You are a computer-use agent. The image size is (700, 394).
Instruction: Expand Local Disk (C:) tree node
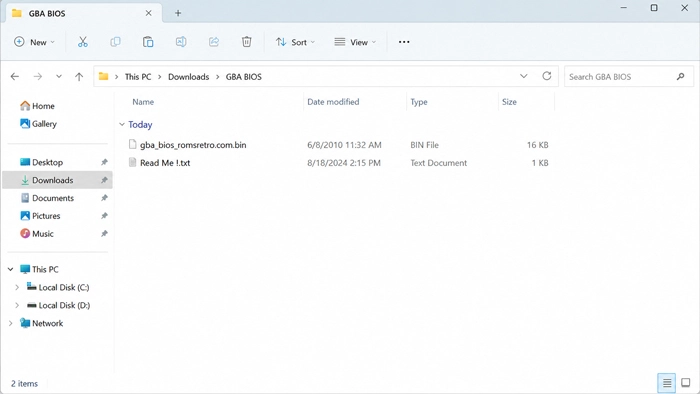tap(17, 287)
